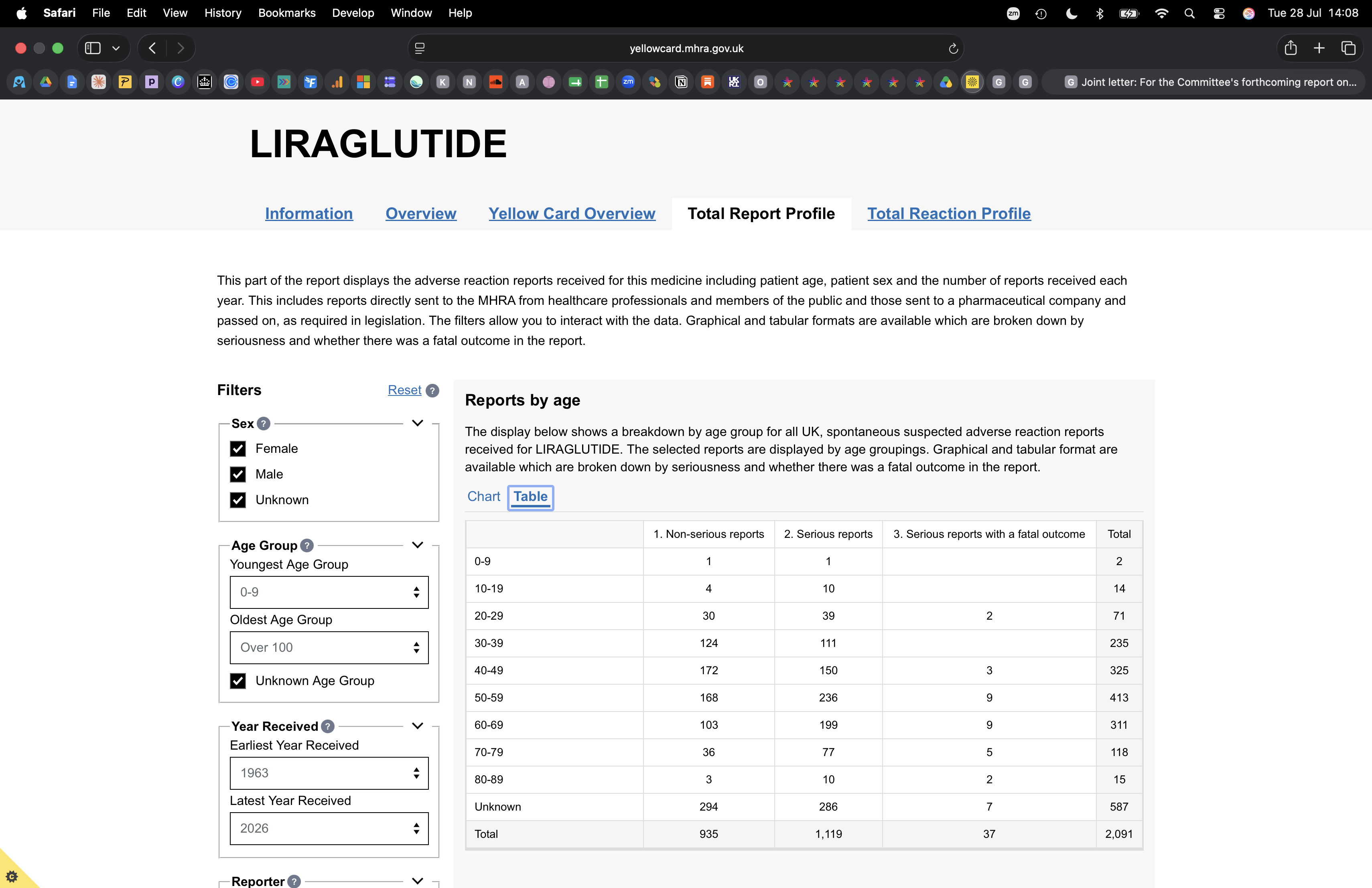This screenshot has height=888, width=1372.
Task: Collapse the Sex filter section chevron
Action: tap(418, 423)
